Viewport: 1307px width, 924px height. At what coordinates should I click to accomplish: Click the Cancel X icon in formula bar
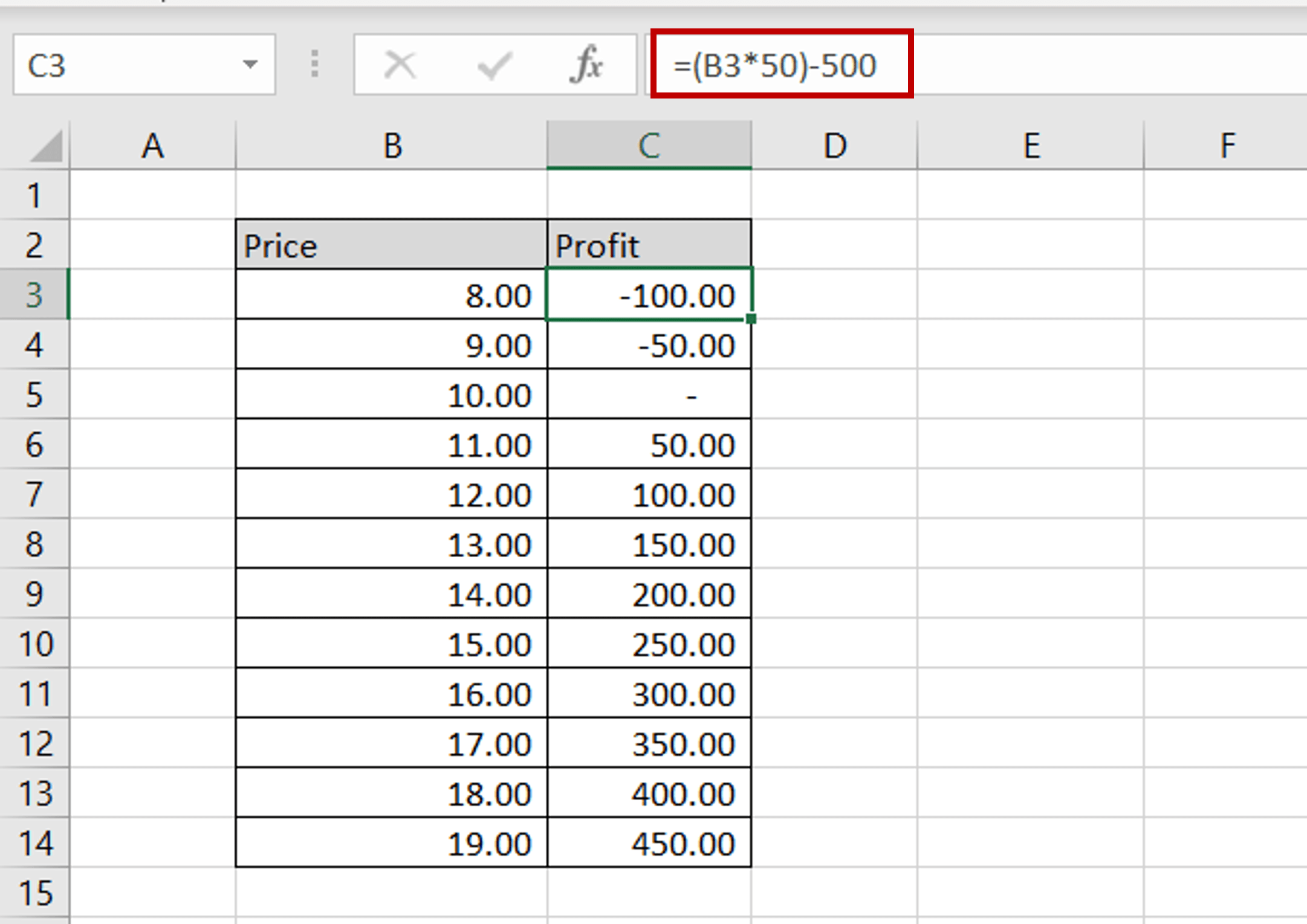[400, 65]
